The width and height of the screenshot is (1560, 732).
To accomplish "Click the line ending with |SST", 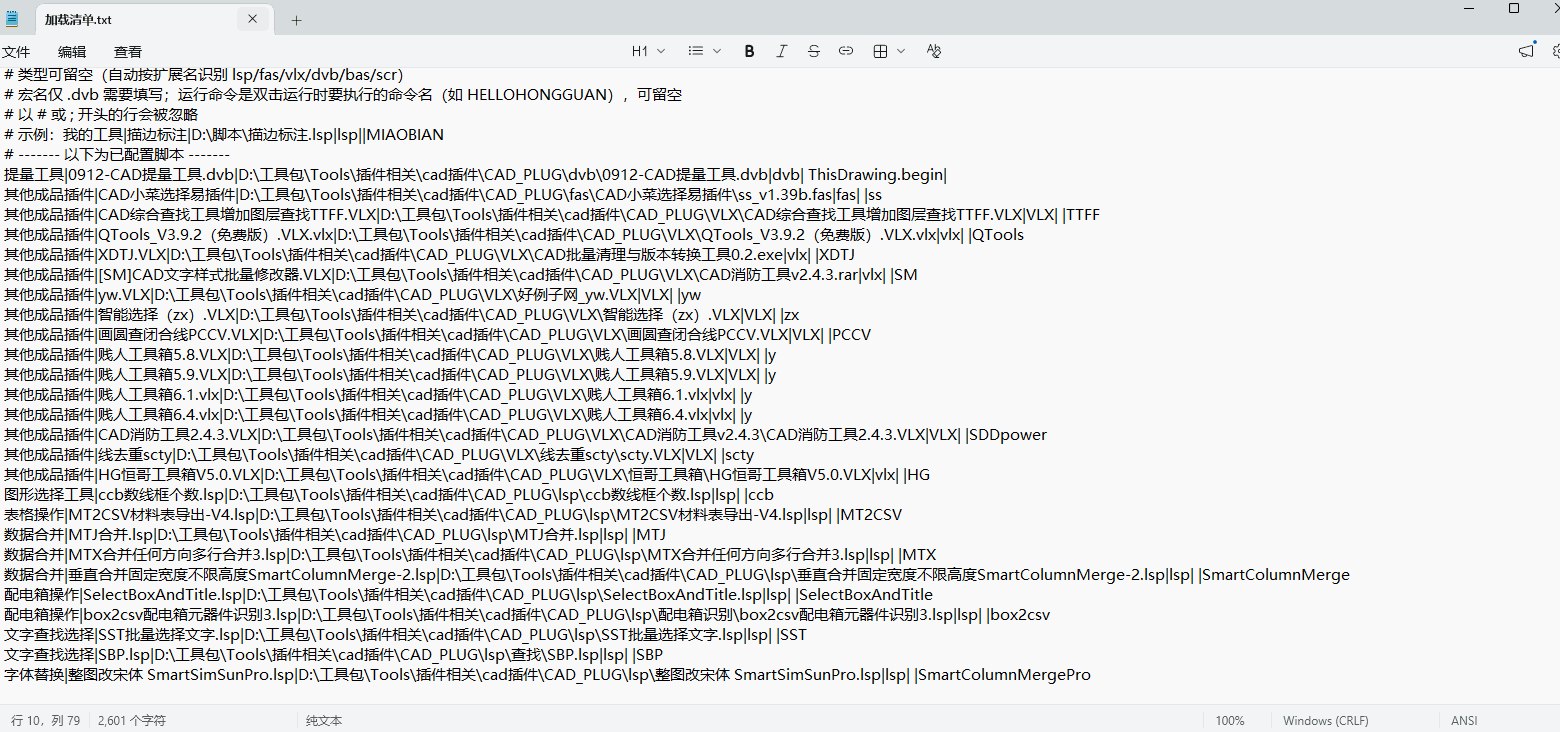I will tap(405, 635).
